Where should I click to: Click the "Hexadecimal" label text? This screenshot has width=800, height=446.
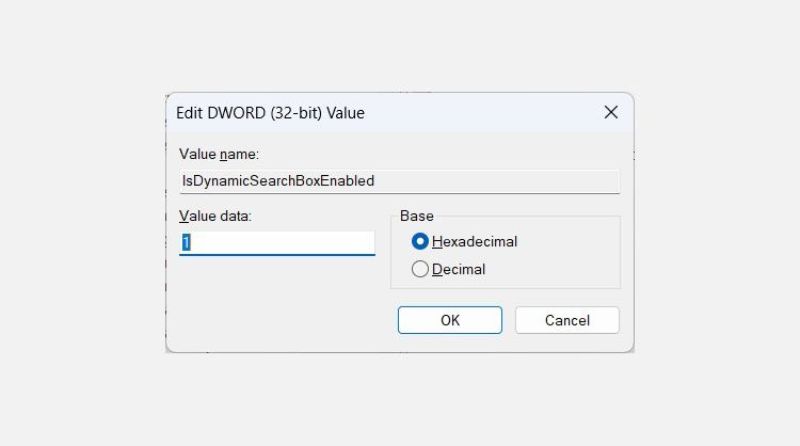coord(474,241)
